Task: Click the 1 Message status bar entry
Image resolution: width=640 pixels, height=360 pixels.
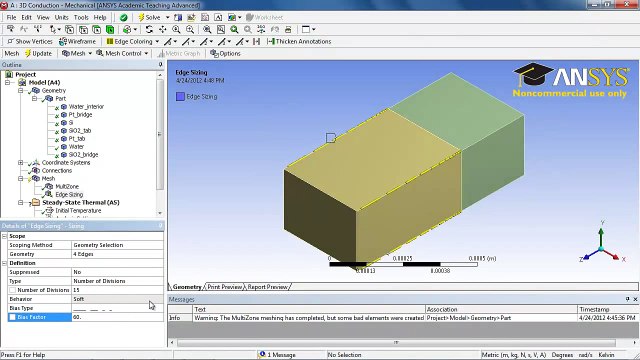Action: (x=278, y=355)
